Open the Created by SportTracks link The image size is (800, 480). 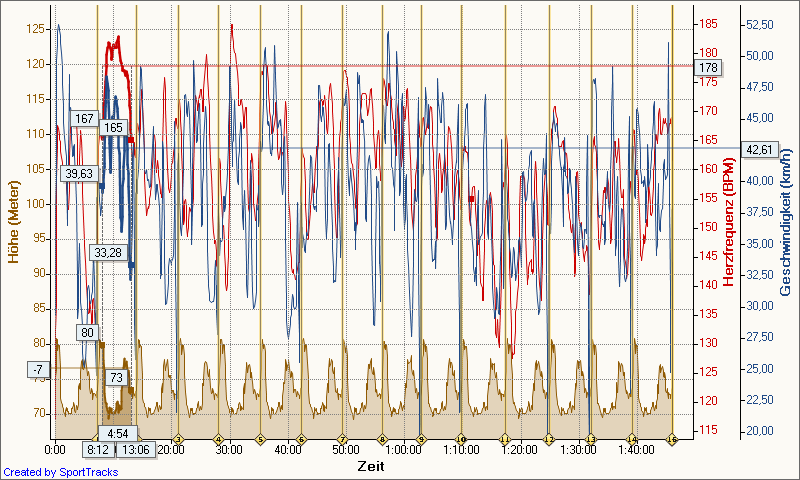tap(60, 472)
